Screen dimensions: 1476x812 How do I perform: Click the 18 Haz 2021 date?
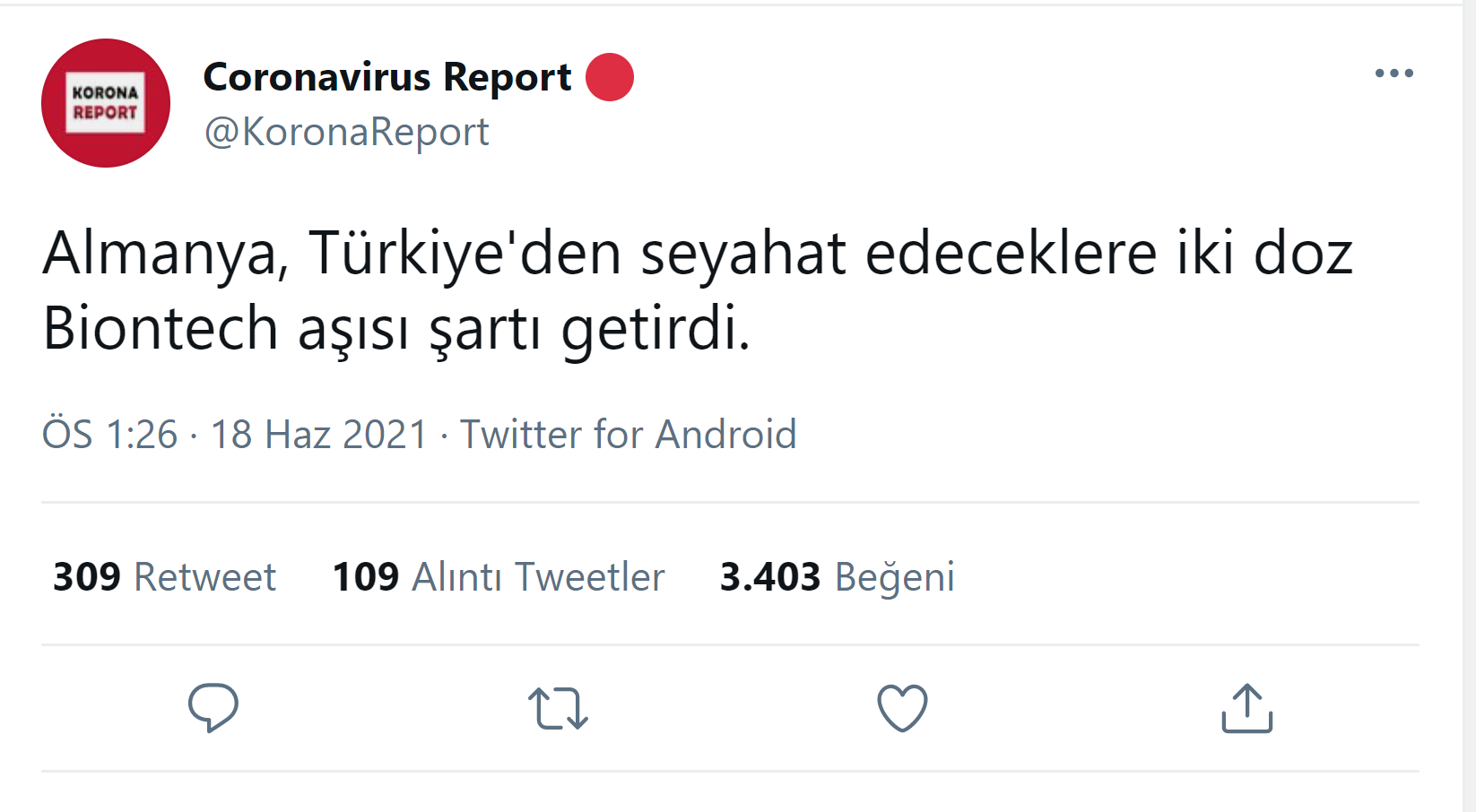318,435
